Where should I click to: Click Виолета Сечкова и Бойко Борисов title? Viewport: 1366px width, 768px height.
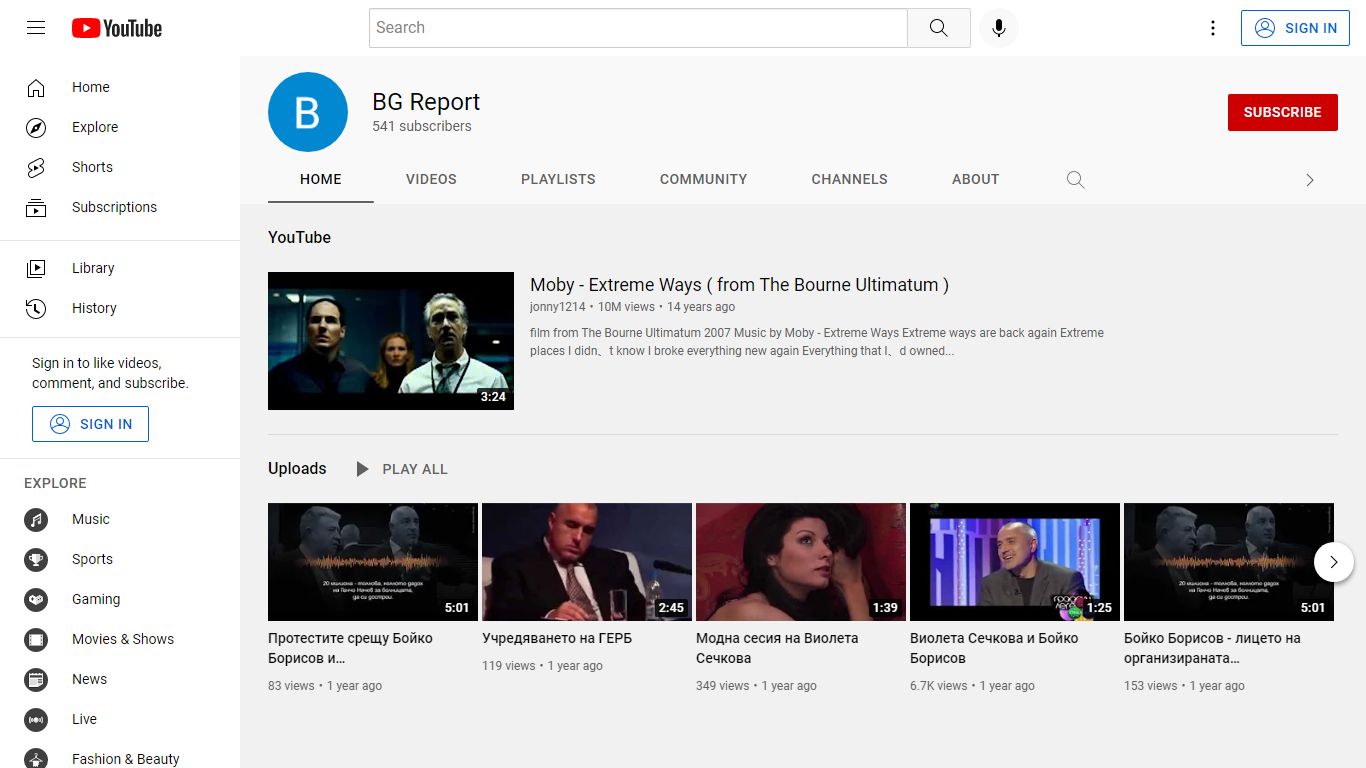pos(994,648)
